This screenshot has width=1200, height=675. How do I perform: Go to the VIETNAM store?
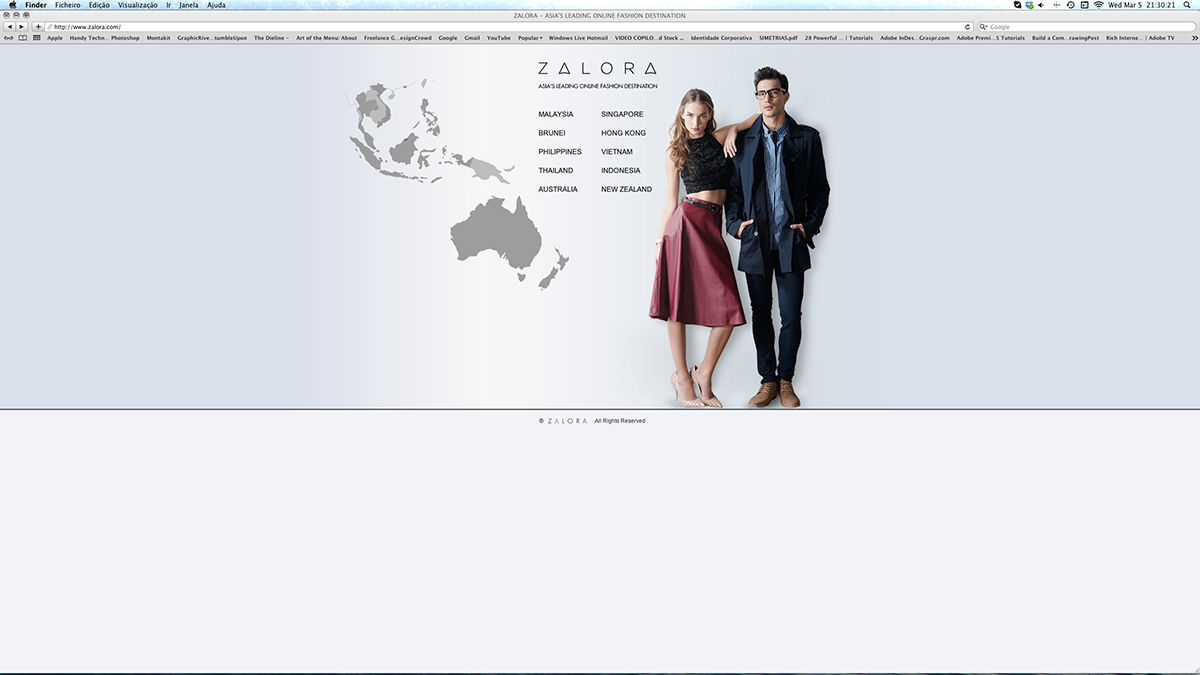(617, 152)
